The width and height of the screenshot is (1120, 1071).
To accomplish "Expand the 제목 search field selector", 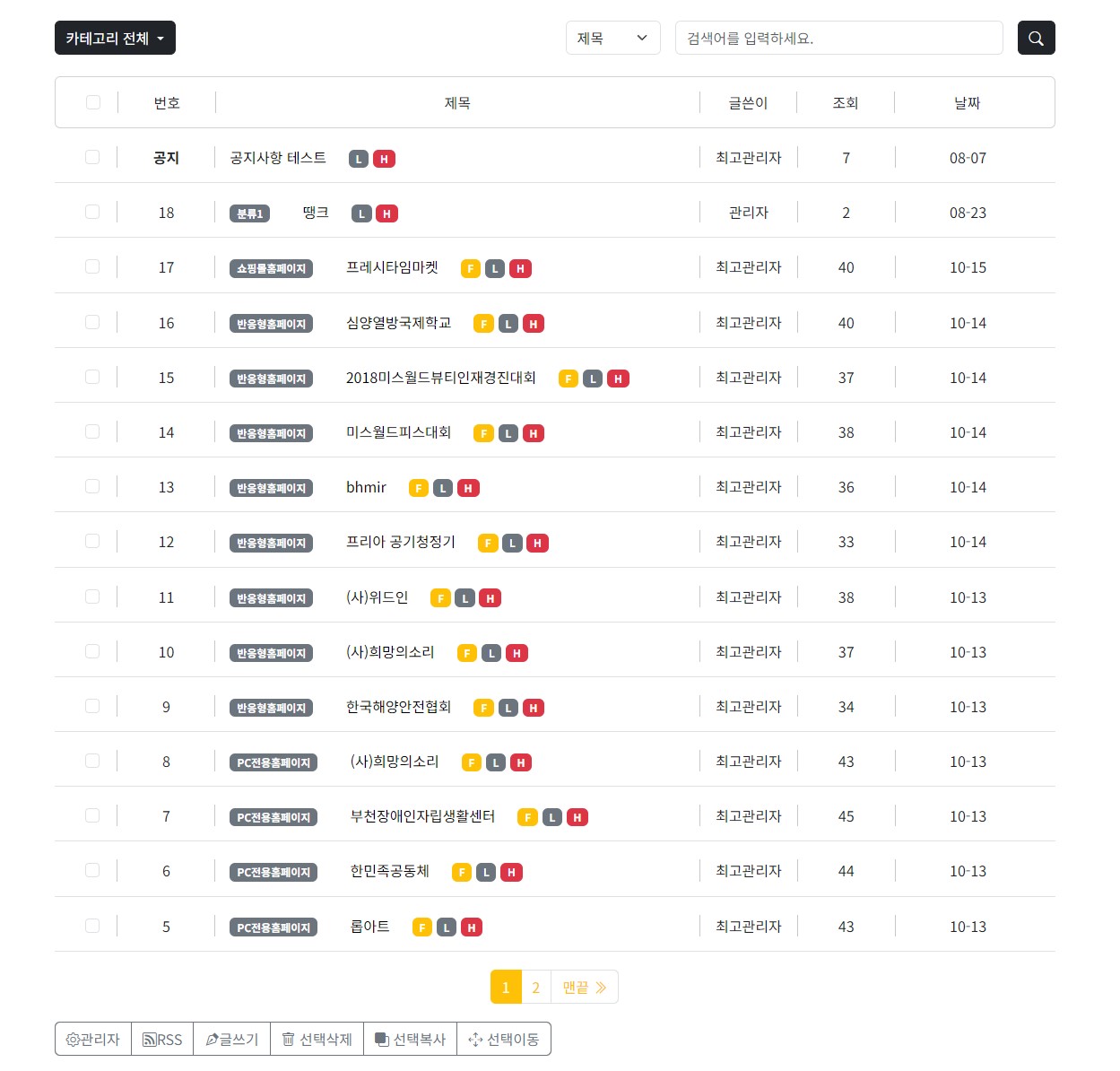I will [x=612, y=38].
